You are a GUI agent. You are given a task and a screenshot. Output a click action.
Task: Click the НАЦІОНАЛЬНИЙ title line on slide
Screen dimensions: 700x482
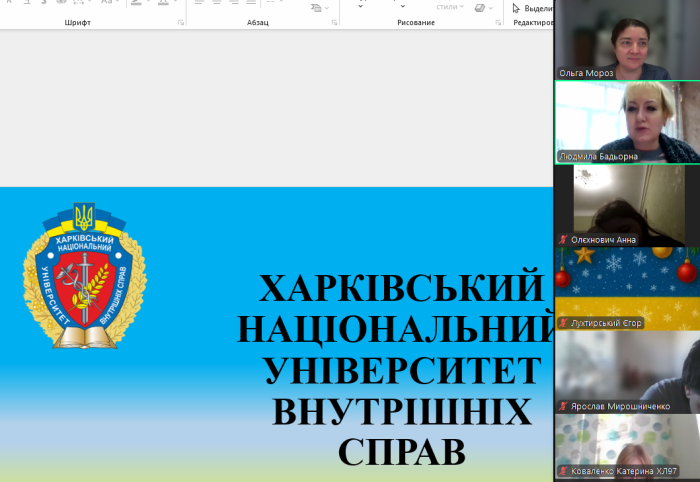pyautogui.click(x=395, y=329)
